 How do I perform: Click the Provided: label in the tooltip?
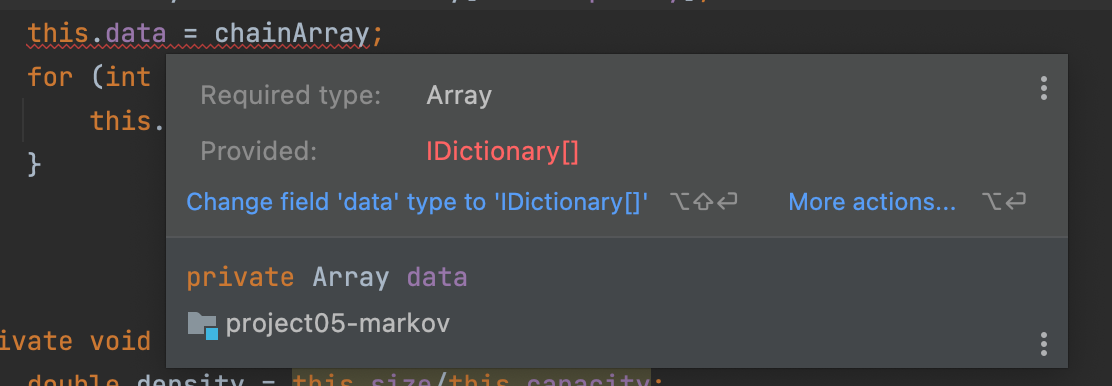point(258,152)
